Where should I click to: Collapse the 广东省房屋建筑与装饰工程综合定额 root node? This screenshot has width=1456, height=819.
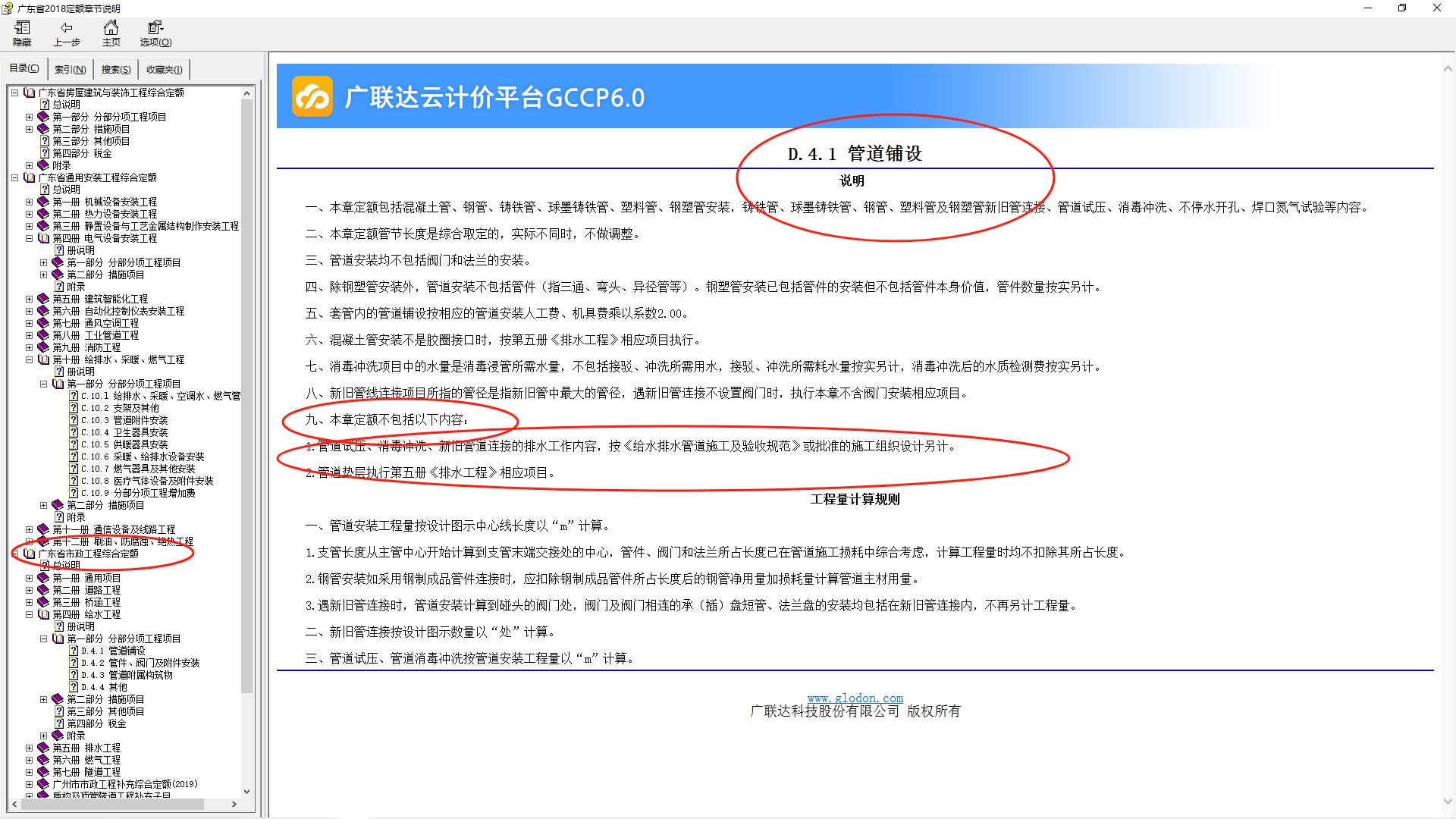click(14, 93)
